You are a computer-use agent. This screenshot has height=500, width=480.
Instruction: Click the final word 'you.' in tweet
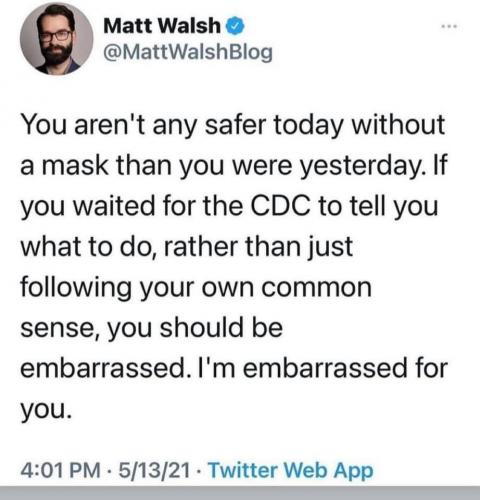coord(46,410)
